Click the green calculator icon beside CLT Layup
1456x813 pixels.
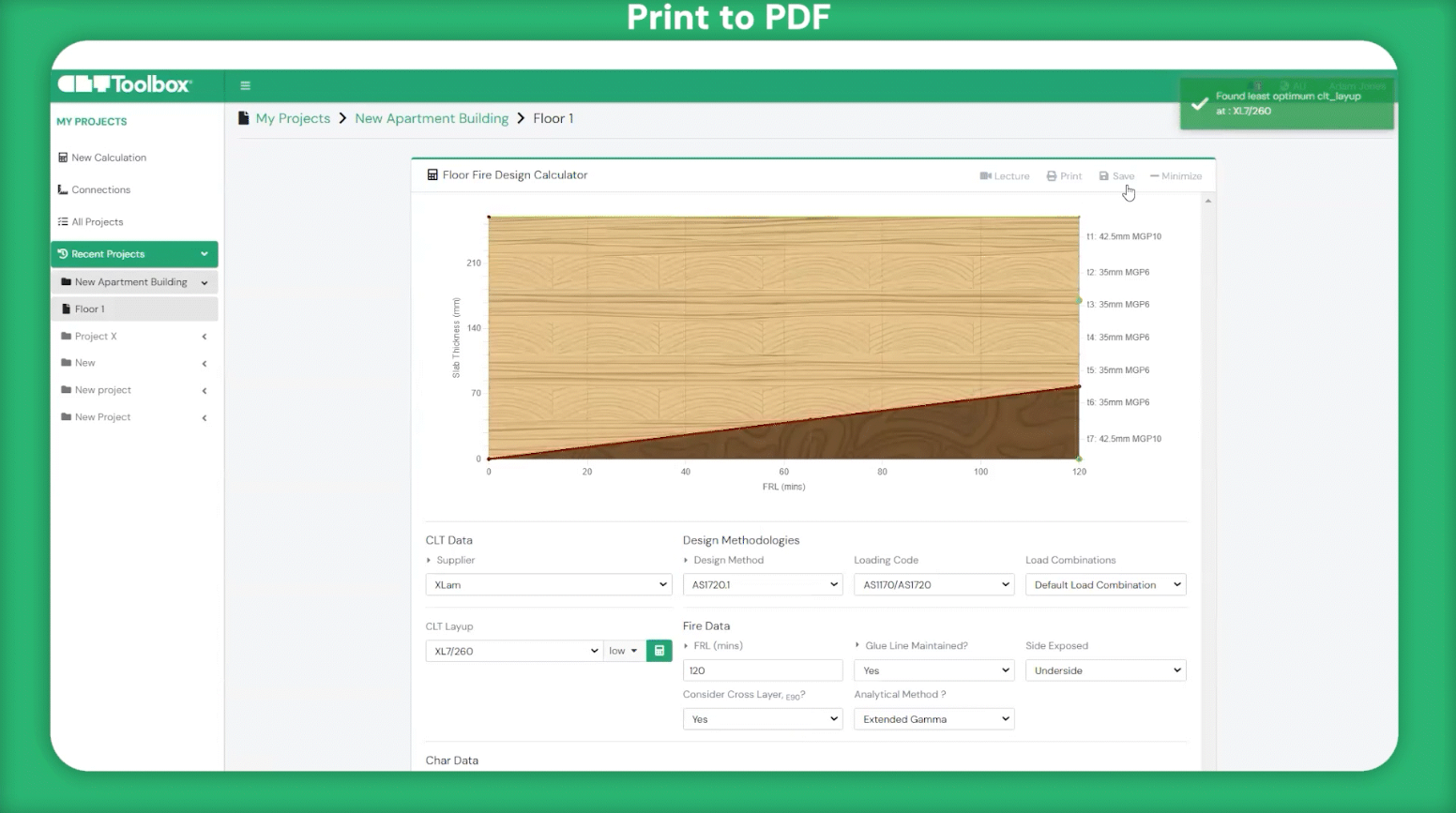[660, 651]
